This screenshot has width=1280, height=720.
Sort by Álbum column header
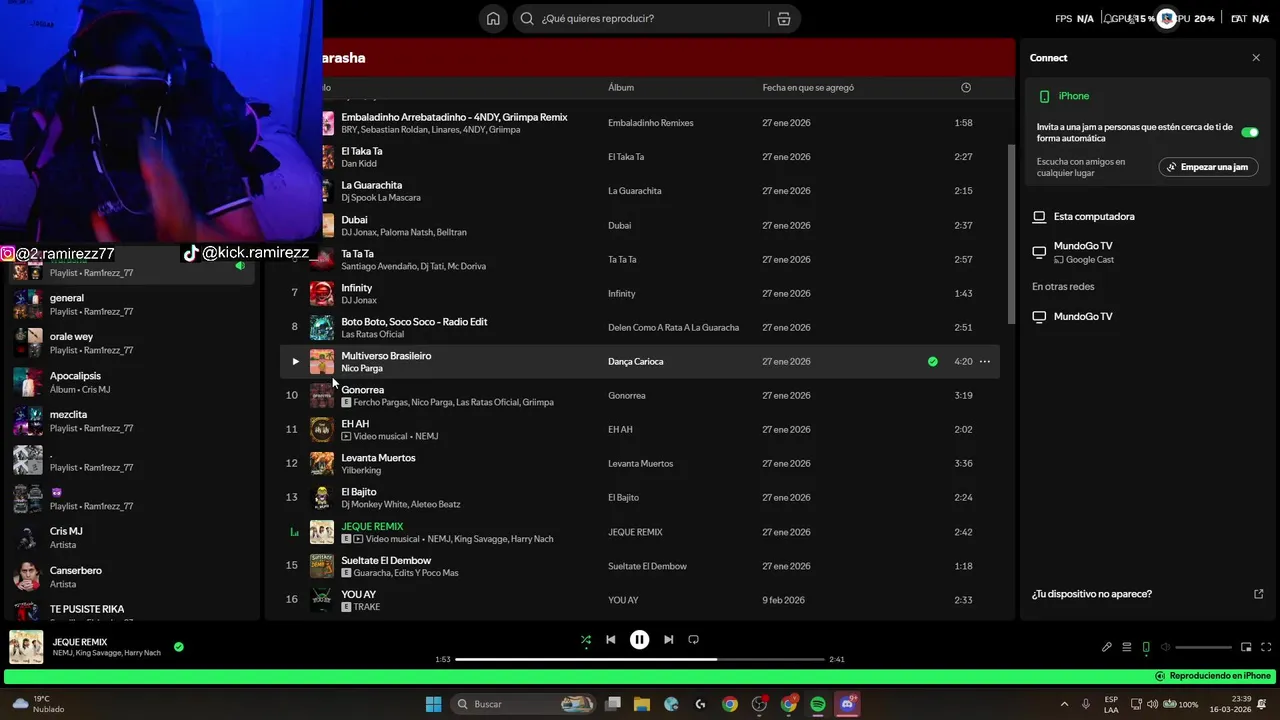point(621,88)
